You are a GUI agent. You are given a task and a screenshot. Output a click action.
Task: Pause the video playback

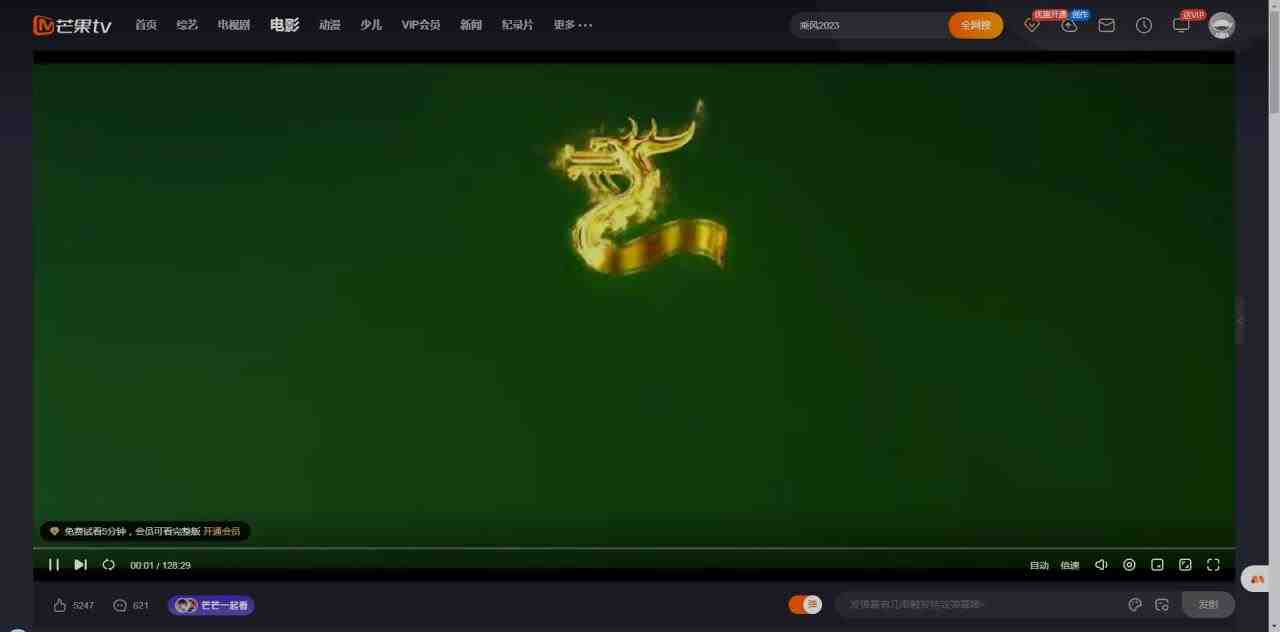click(x=54, y=565)
